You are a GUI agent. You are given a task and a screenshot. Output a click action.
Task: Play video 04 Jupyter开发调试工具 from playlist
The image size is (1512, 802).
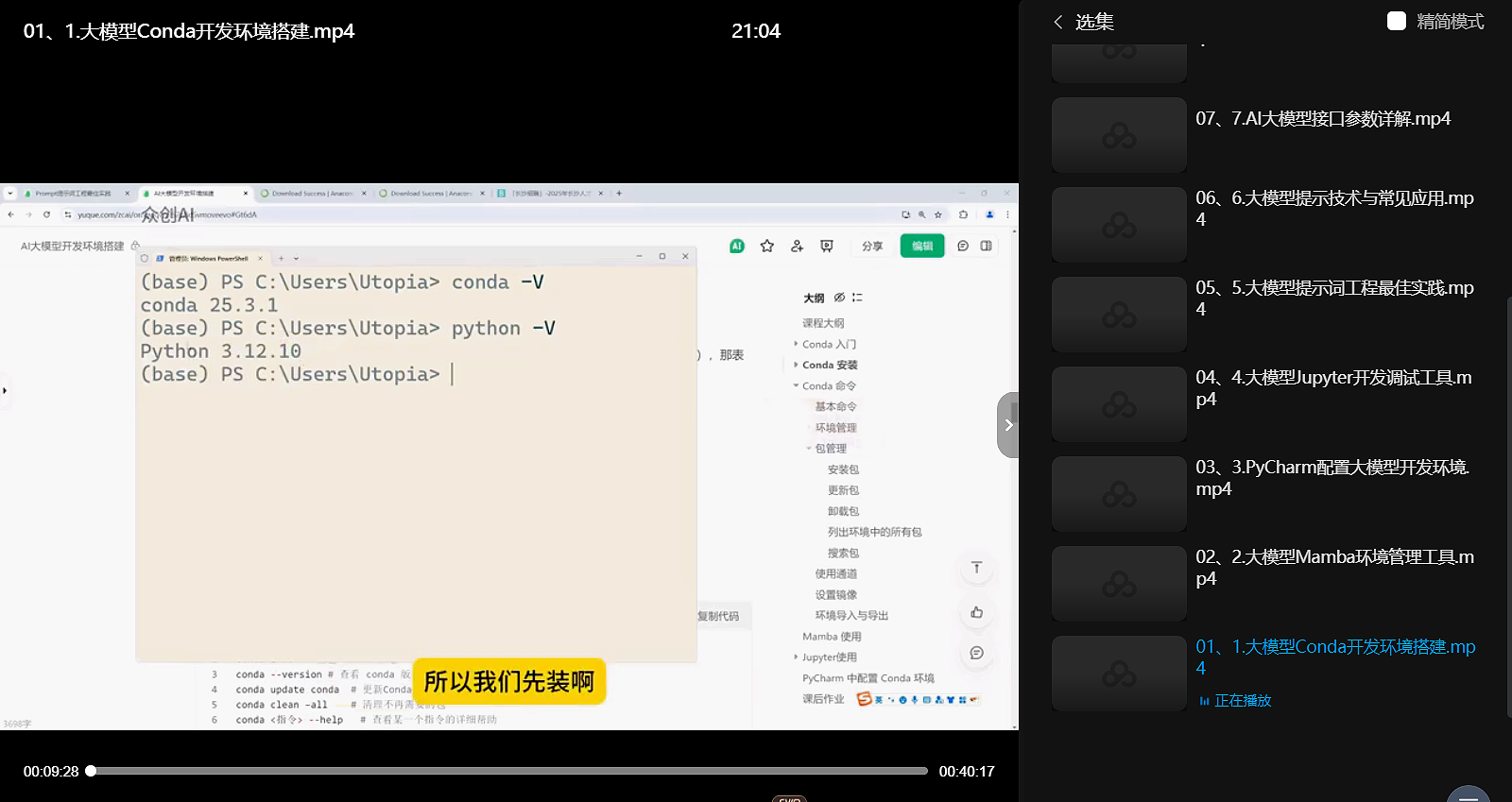tap(1332, 388)
